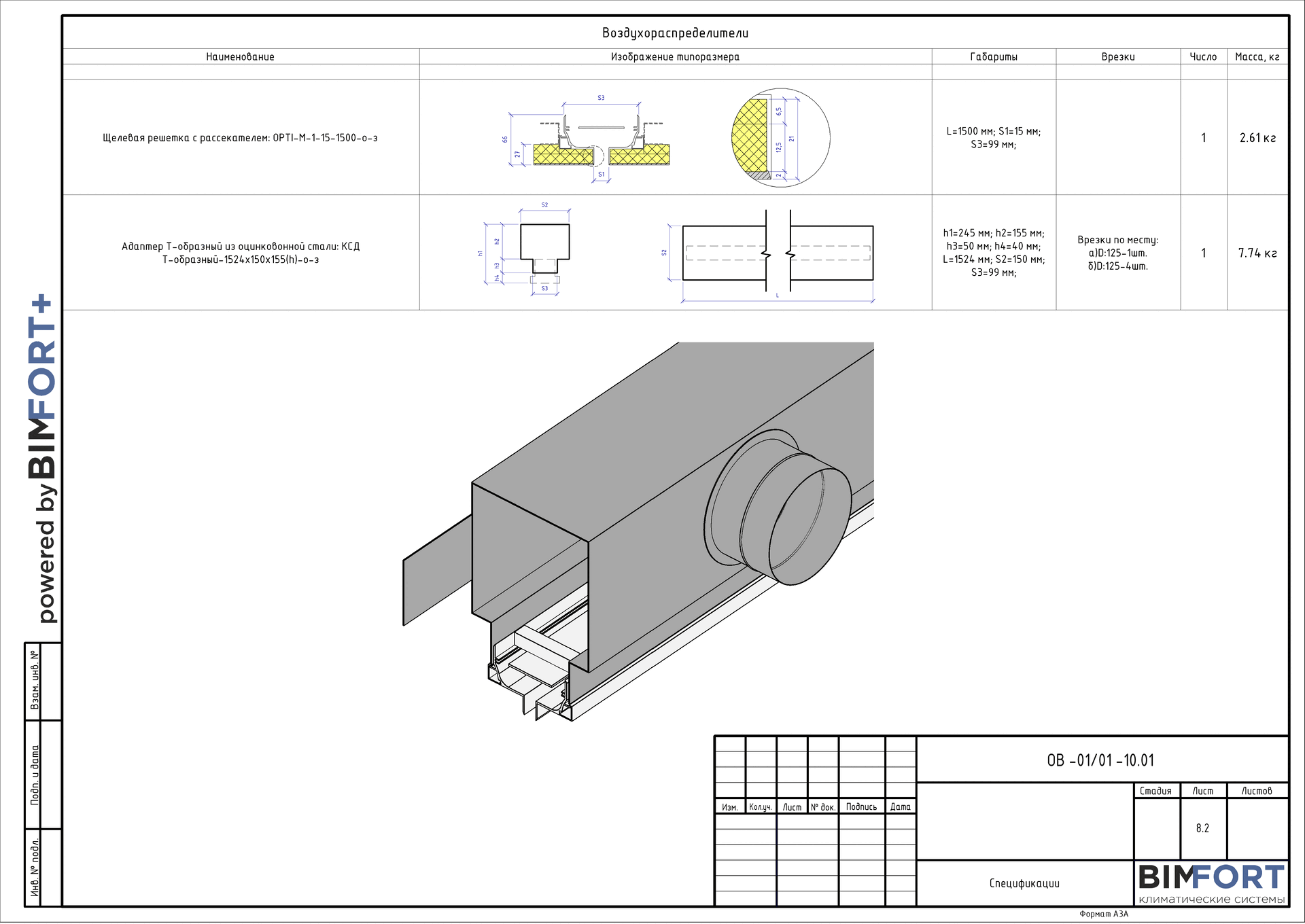Viewport: 1305px width, 924px height.
Task: Click the vertical 'powered by BIMFORT+' logo
Action: click(42, 459)
